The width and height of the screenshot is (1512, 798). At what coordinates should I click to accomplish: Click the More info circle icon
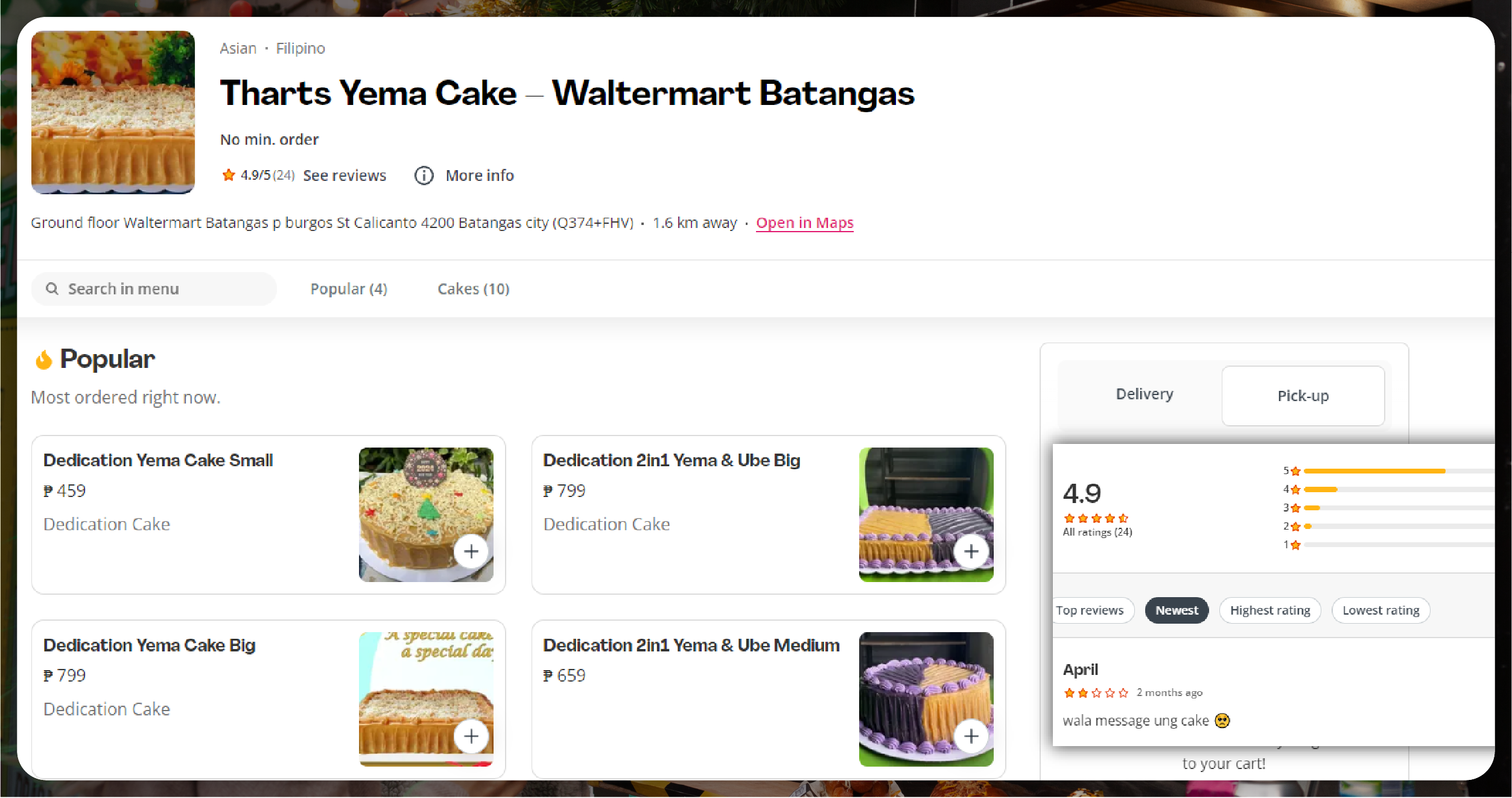pyautogui.click(x=424, y=176)
